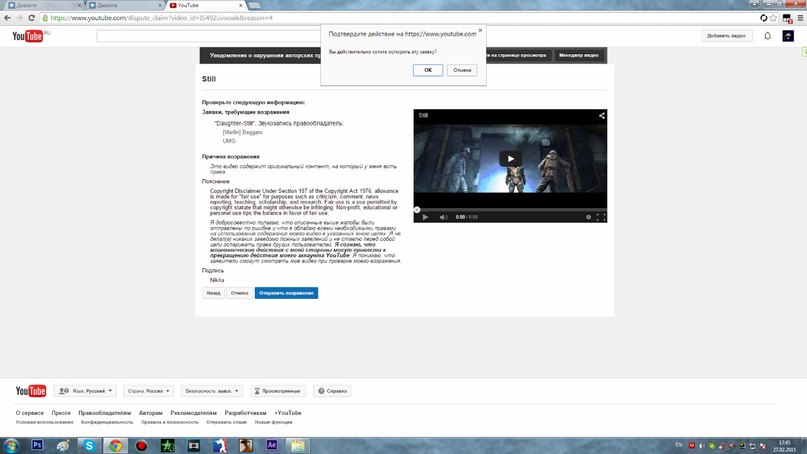Open Конфиденциальность footer link
This screenshot has height=454, width=807.
pyautogui.click(x=107, y=422)
